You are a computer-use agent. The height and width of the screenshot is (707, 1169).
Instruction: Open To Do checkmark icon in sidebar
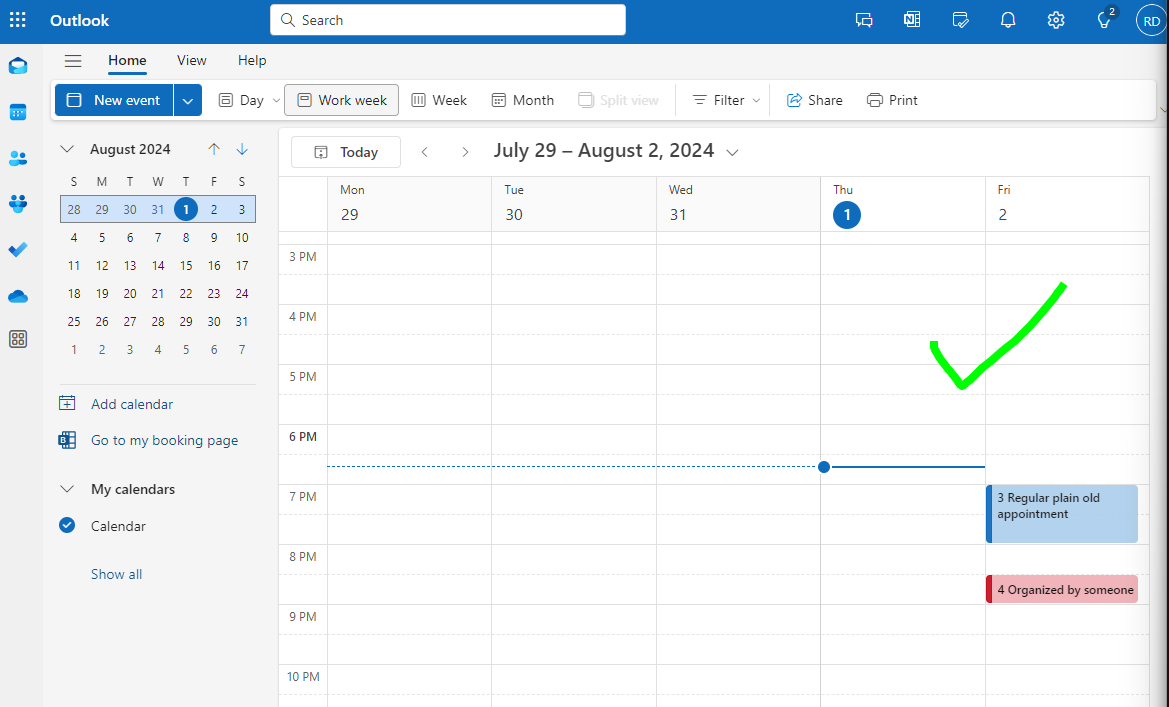[18, 250]
